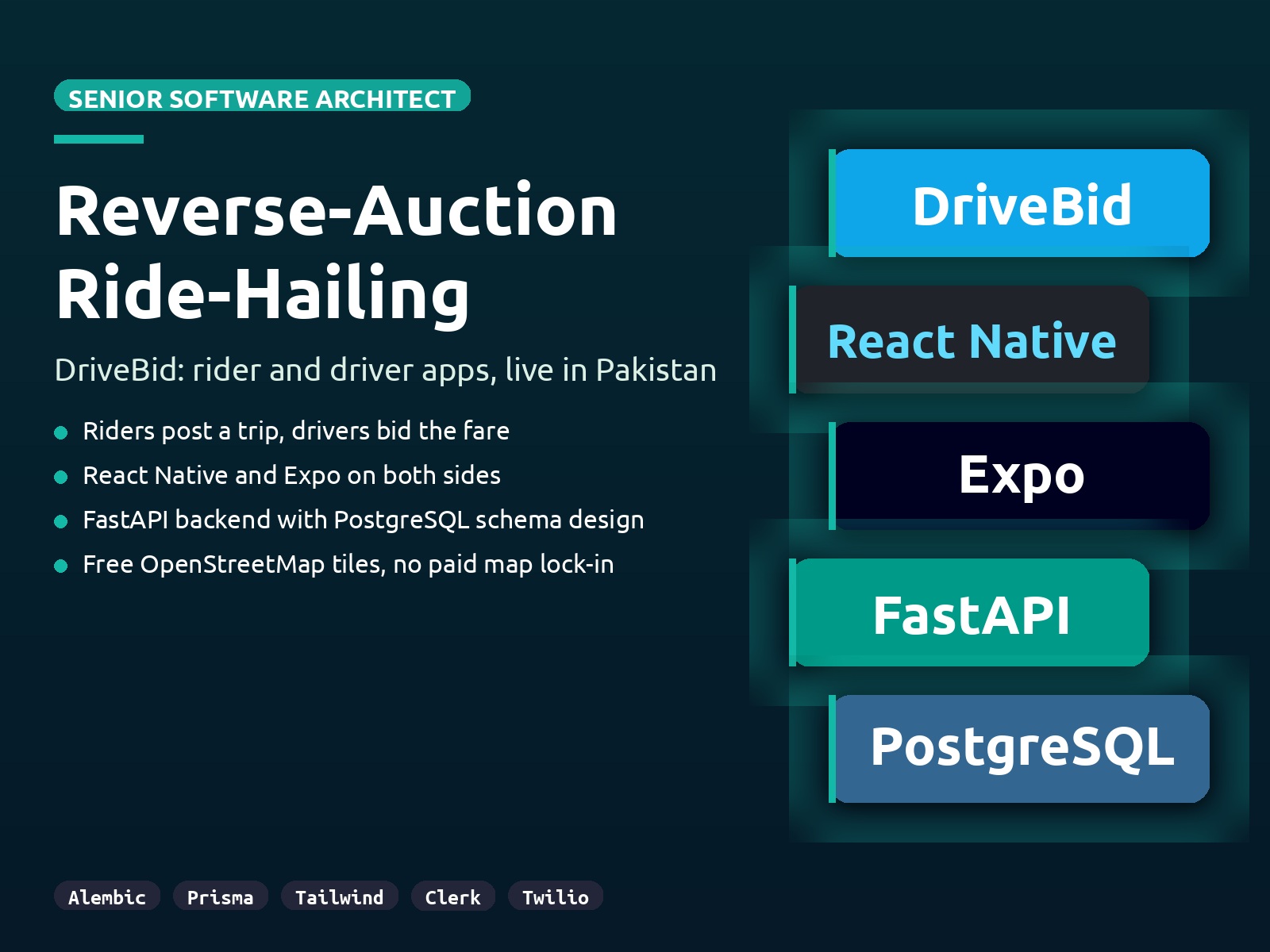Click the teal underline bar below the badge
This screenshot has height=952, width=1270.
(98, 137)
